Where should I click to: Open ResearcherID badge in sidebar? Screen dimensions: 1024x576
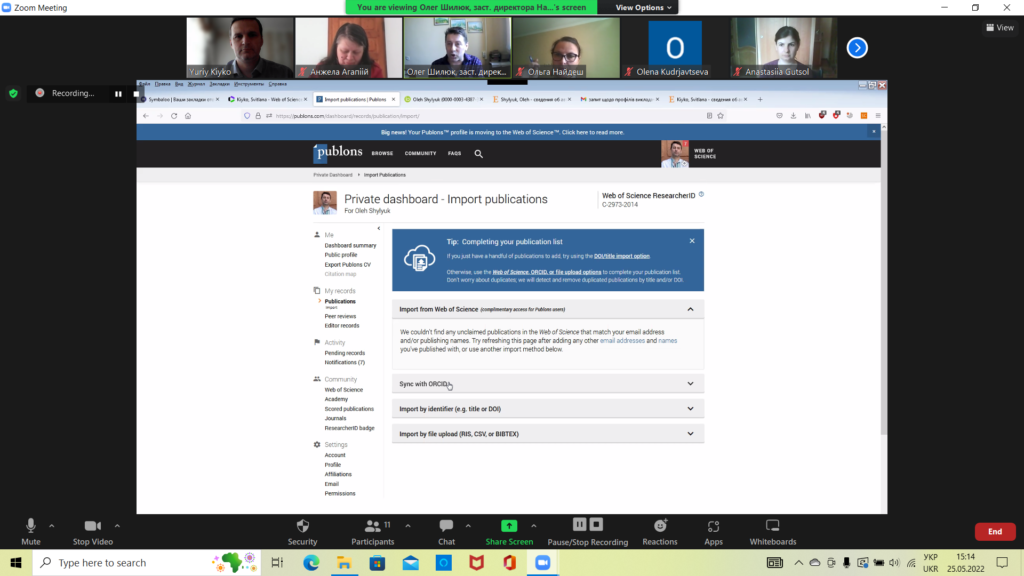coord(349,428)
